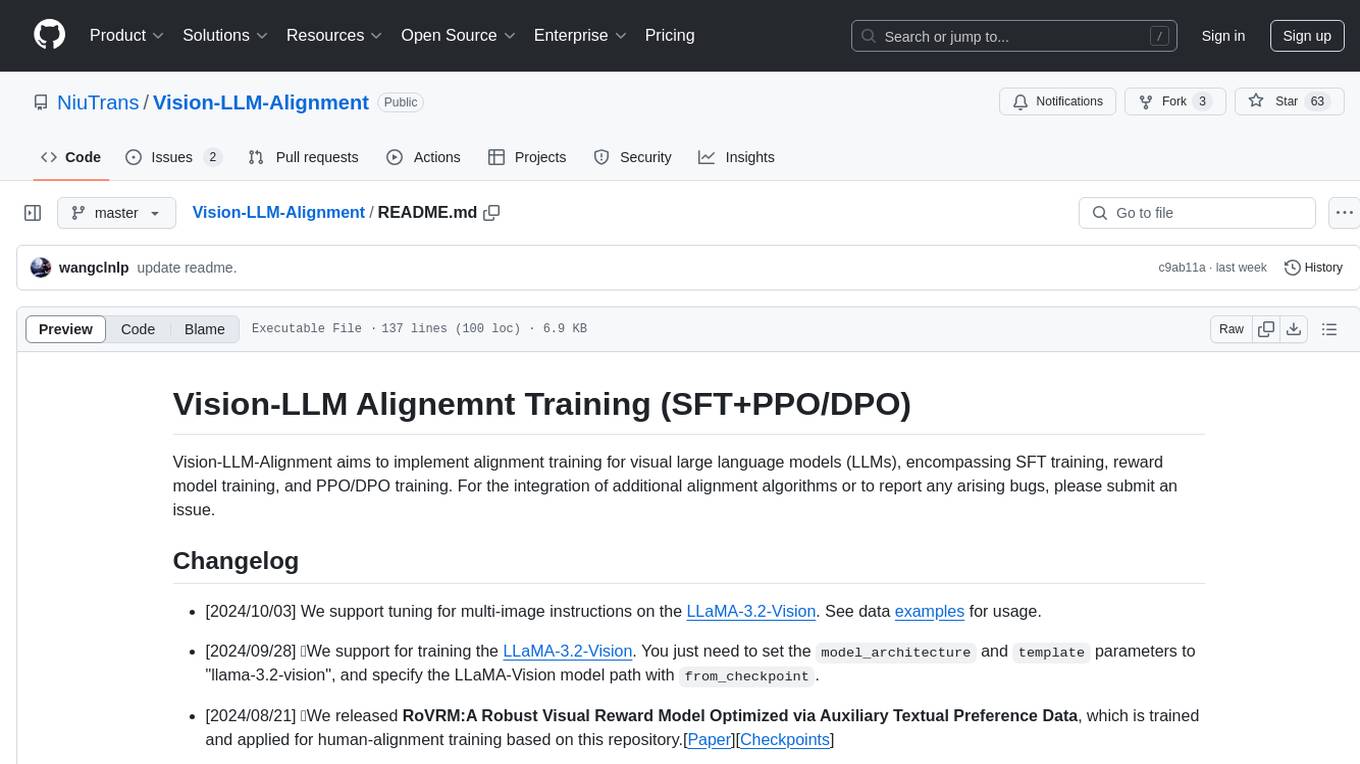This screenshot has height=764, width=1360.
Task: Open the RoVRM Checkpoints link
Action: [x=785, y=740]
